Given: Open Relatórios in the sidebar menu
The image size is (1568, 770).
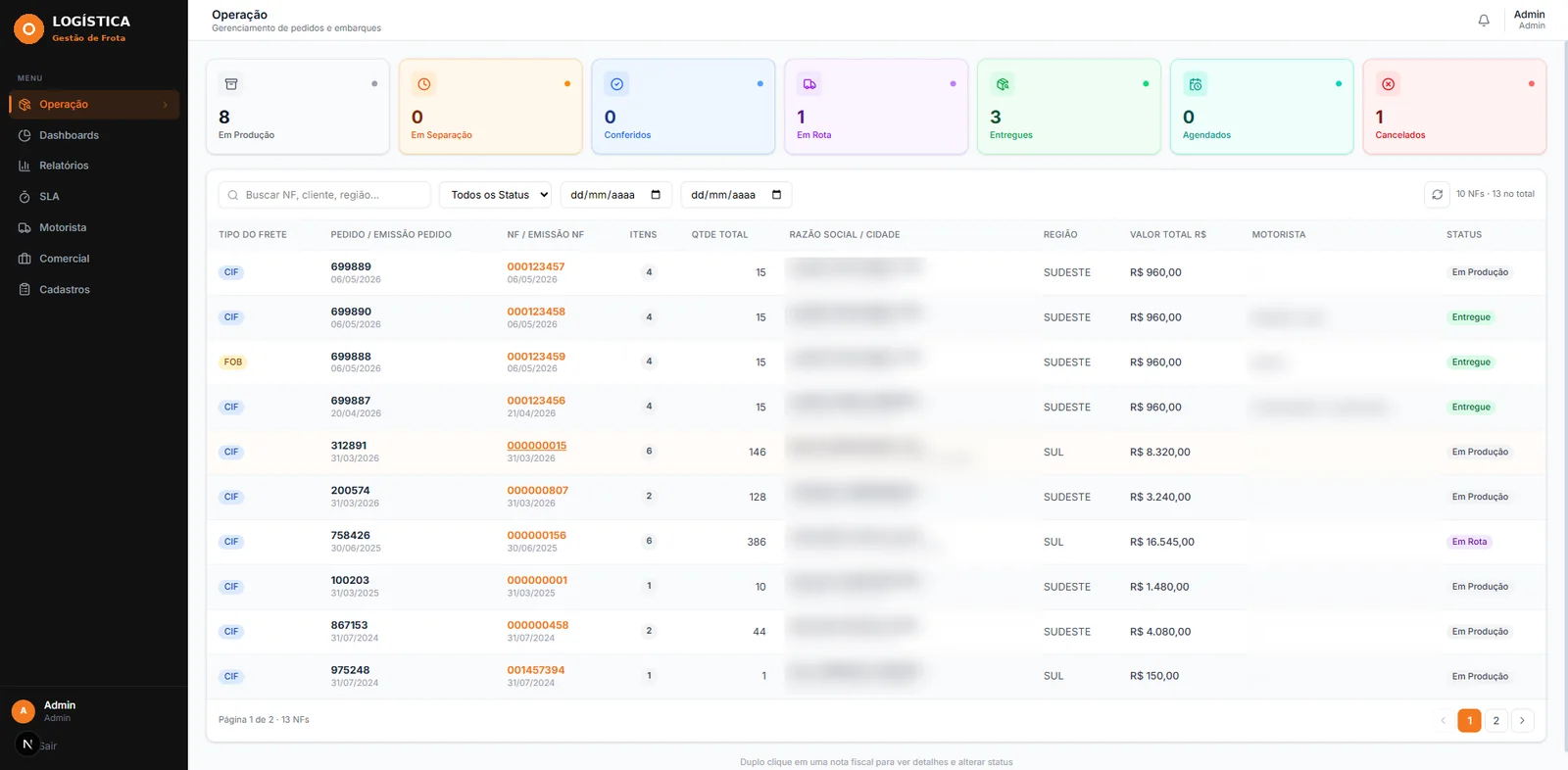Looking at the screenshot, I should (x=94, y=167).
